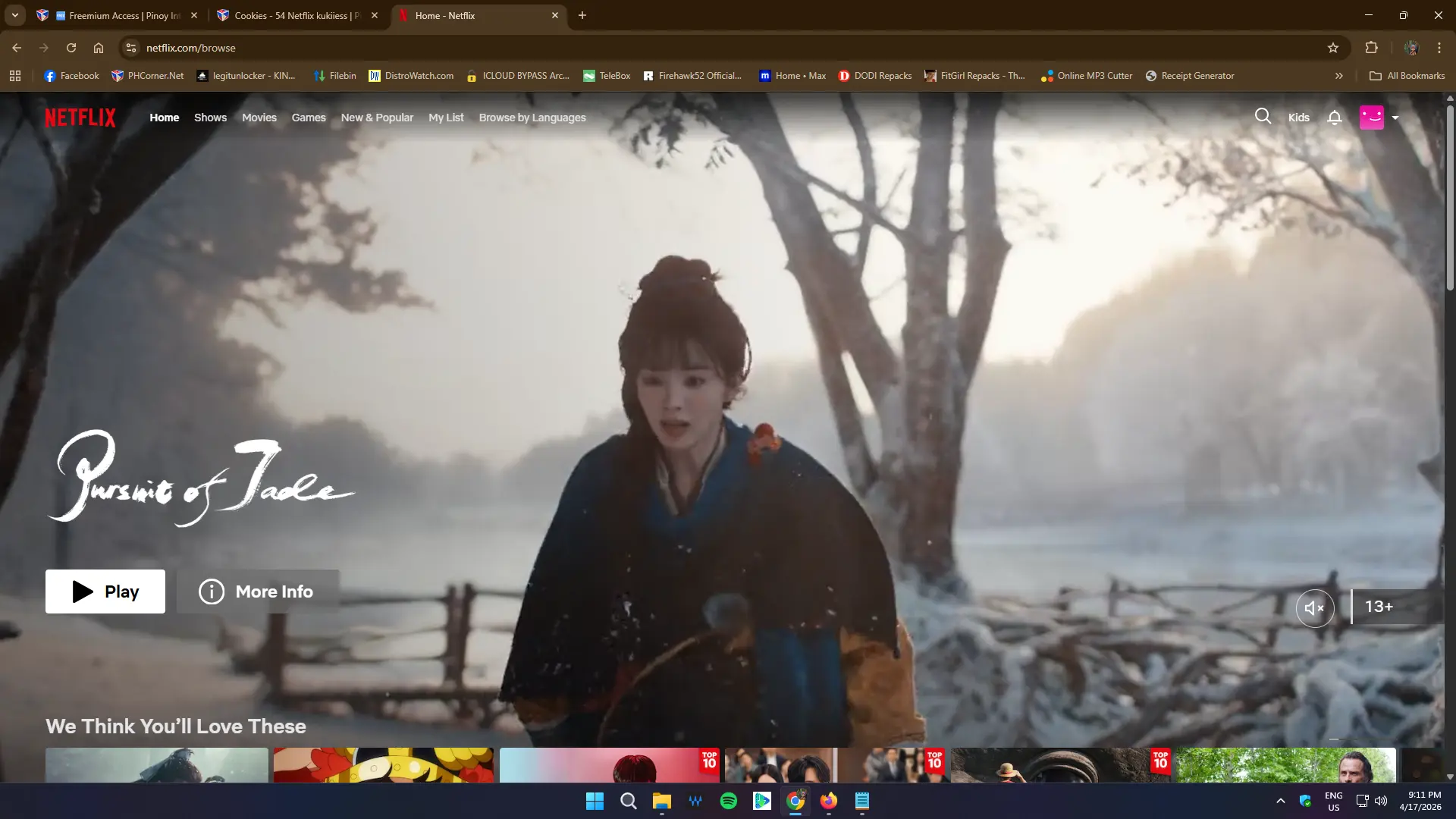
Task: Open the PHCorner.Net bookmark
Action: tap(148, 76)
